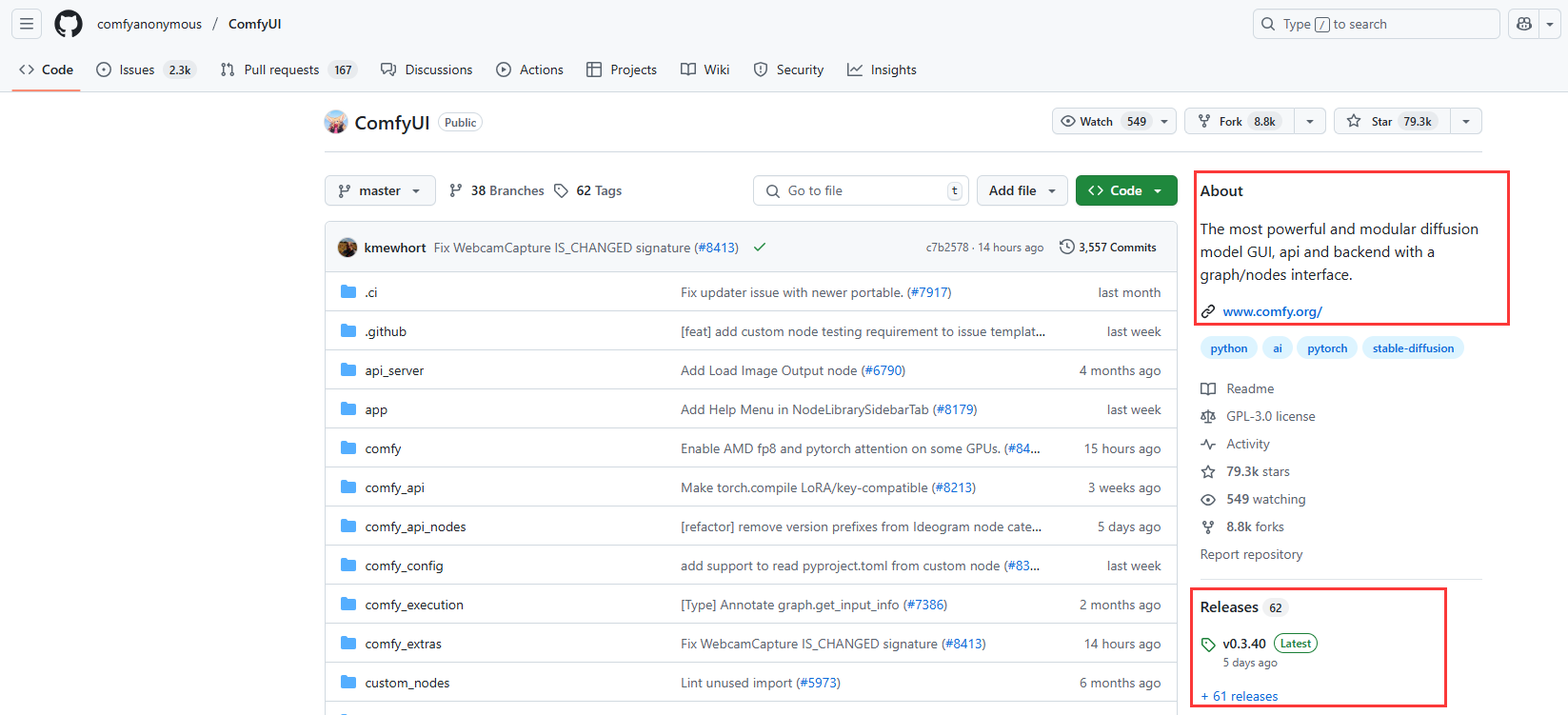Open the comfy_execution folder

[x=414, y=605]
